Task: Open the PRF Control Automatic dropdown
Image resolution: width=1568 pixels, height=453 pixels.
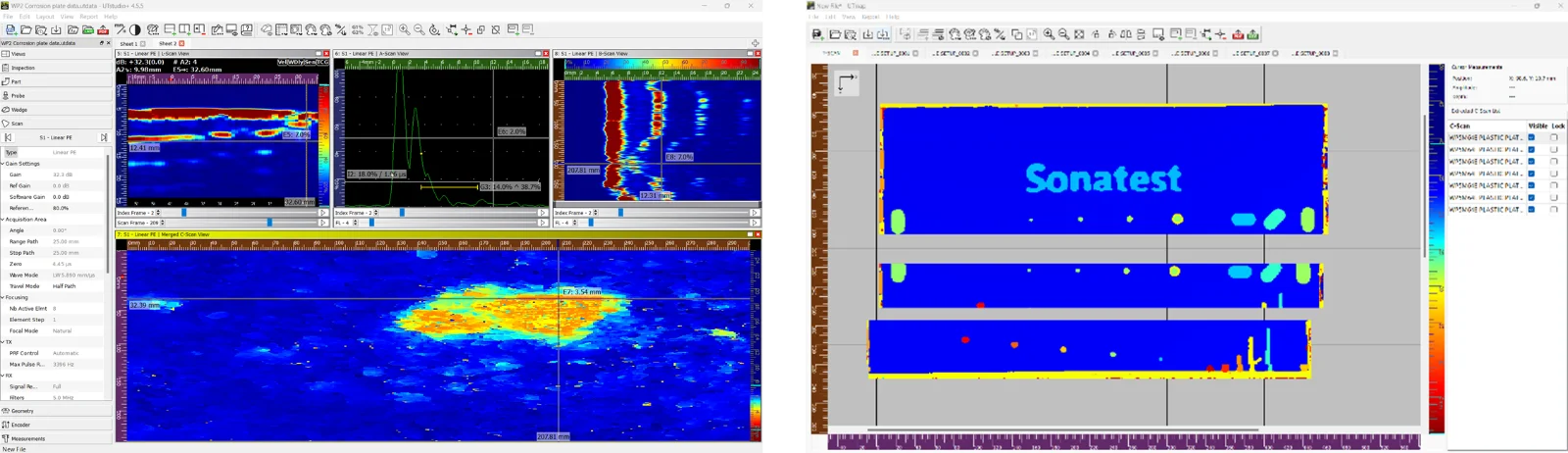Action: (x=76, y=353)
